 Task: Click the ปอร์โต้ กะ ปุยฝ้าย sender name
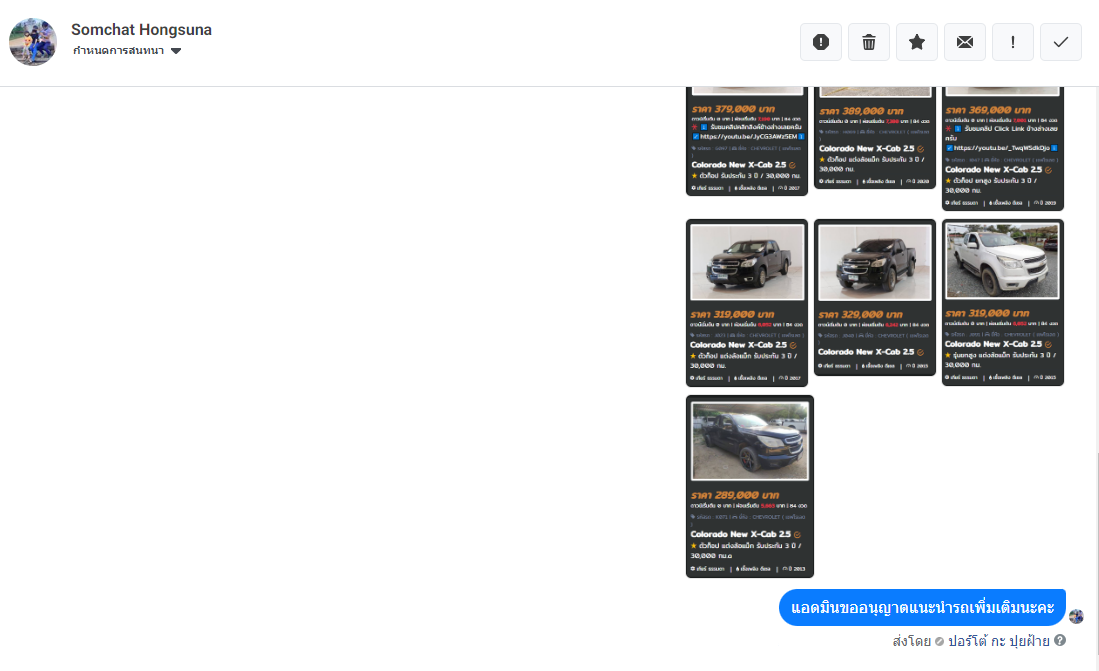[998, 641]
